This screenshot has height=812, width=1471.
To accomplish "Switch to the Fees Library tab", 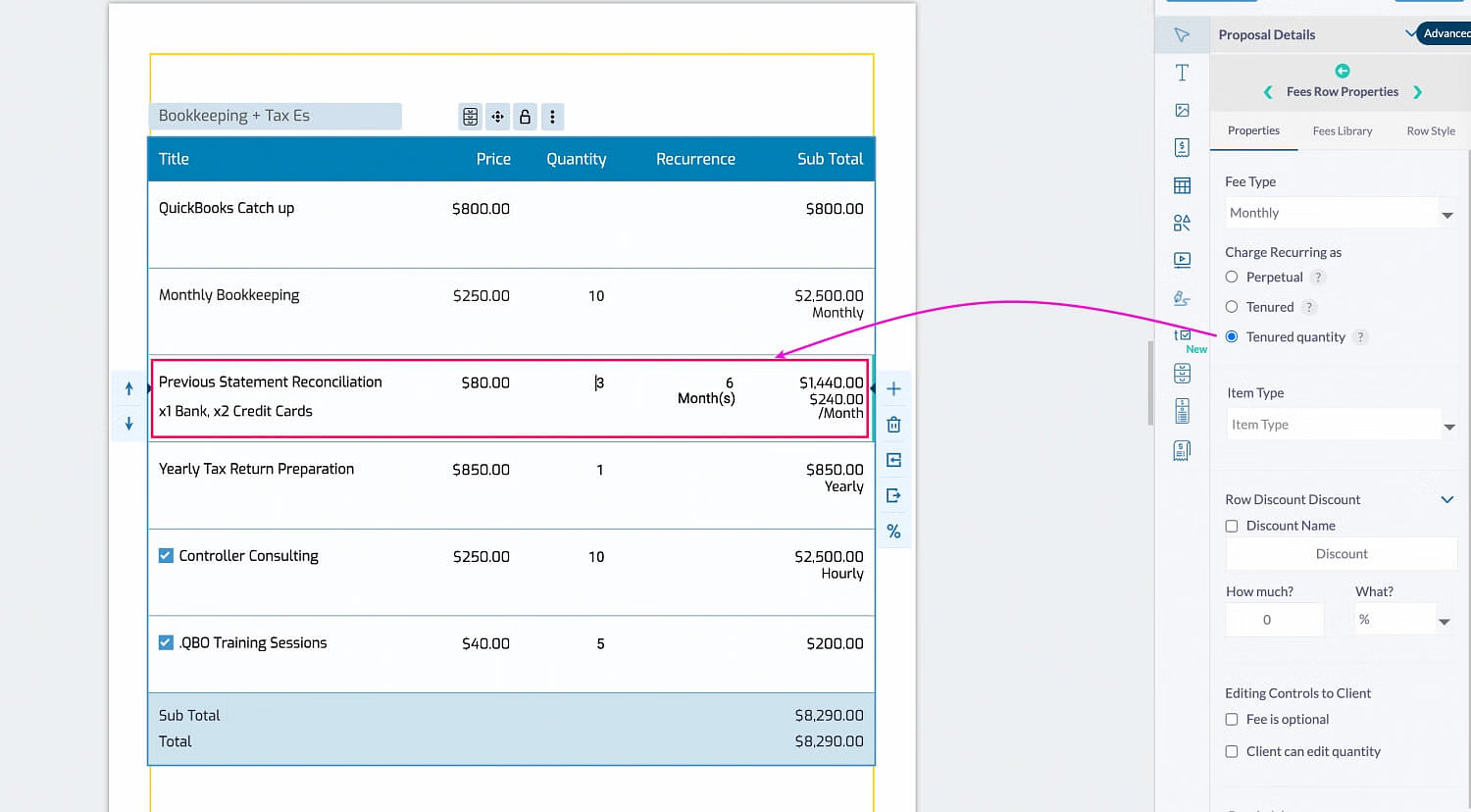I will (x=1343, y=130).
